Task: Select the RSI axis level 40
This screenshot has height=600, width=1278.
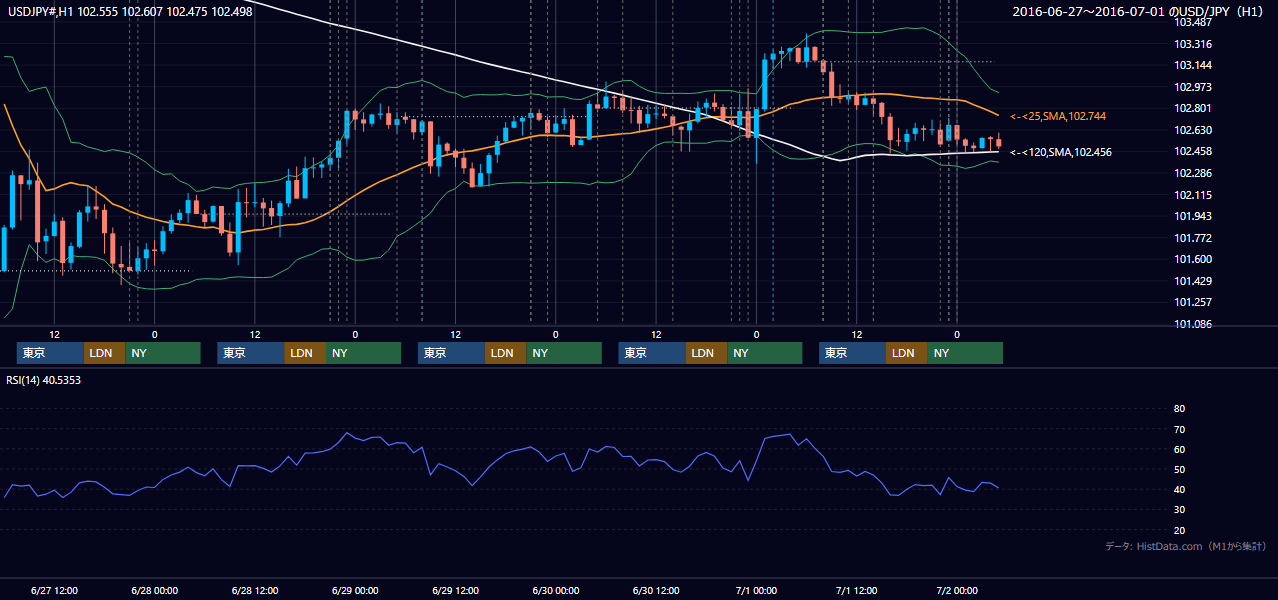Action: coord(1179,489)
